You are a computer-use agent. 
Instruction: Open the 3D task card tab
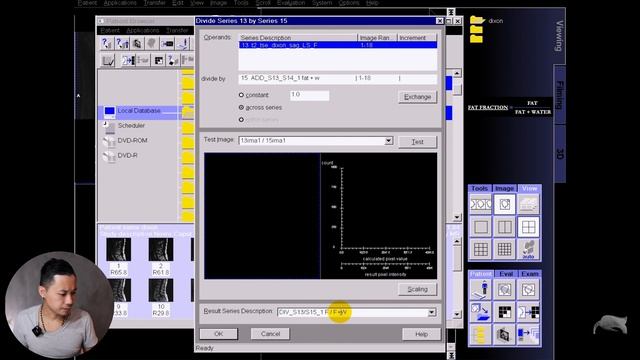560,154
